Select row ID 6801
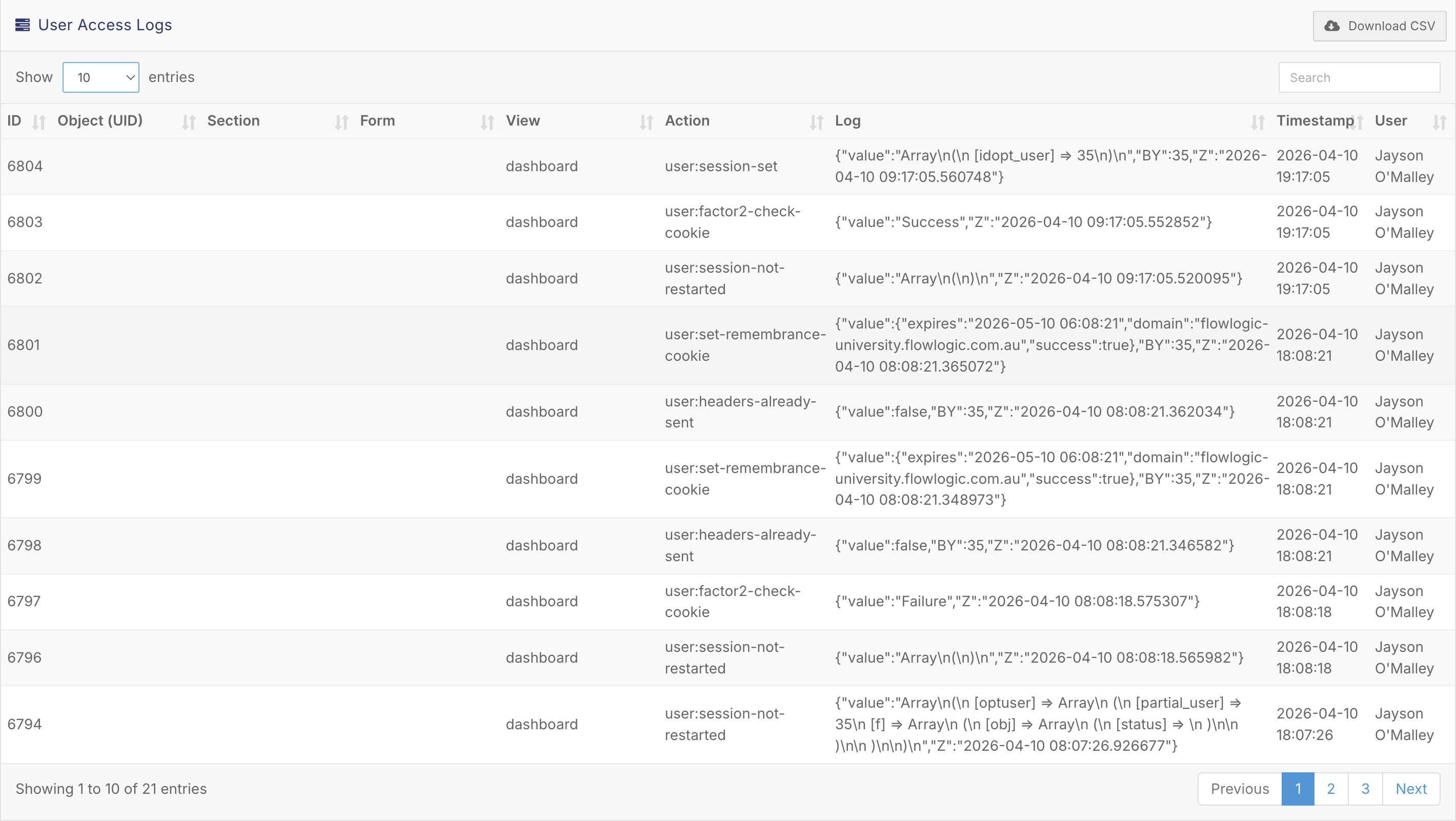The image size is (1456, 821). (24, 345)
